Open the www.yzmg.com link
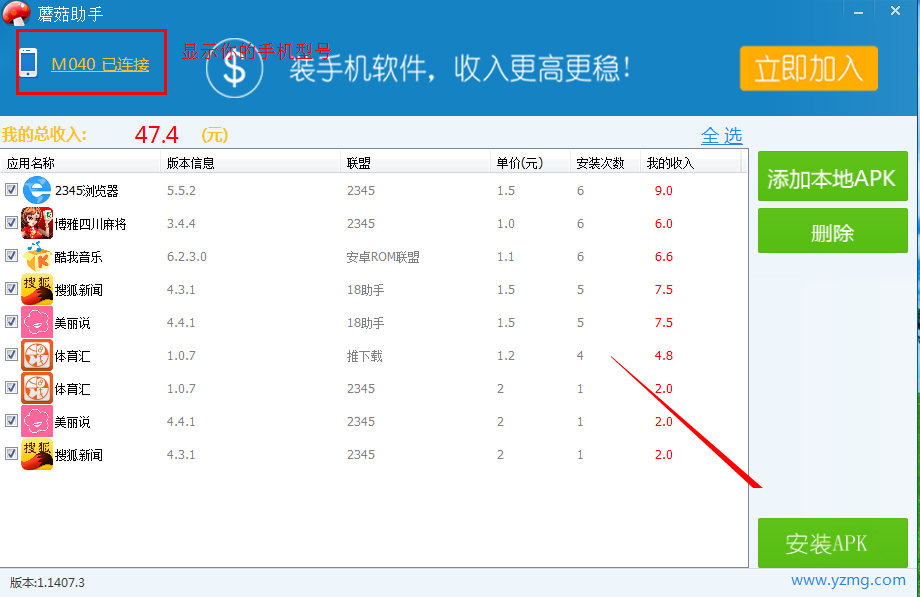The height and width of the screenshot is (597, 920). point(848,581)
